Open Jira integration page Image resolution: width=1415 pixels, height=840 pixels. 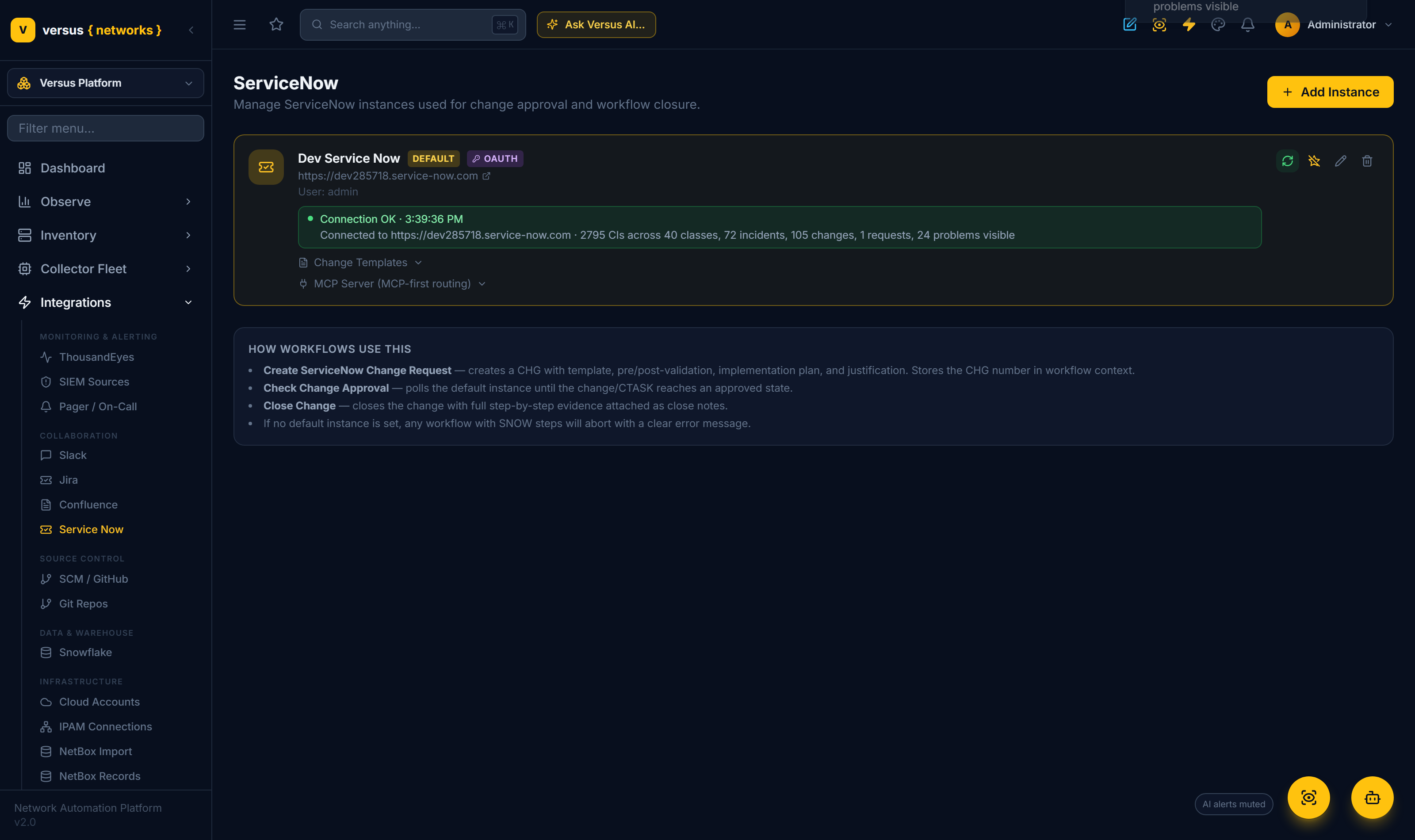(x=68, y=480)
